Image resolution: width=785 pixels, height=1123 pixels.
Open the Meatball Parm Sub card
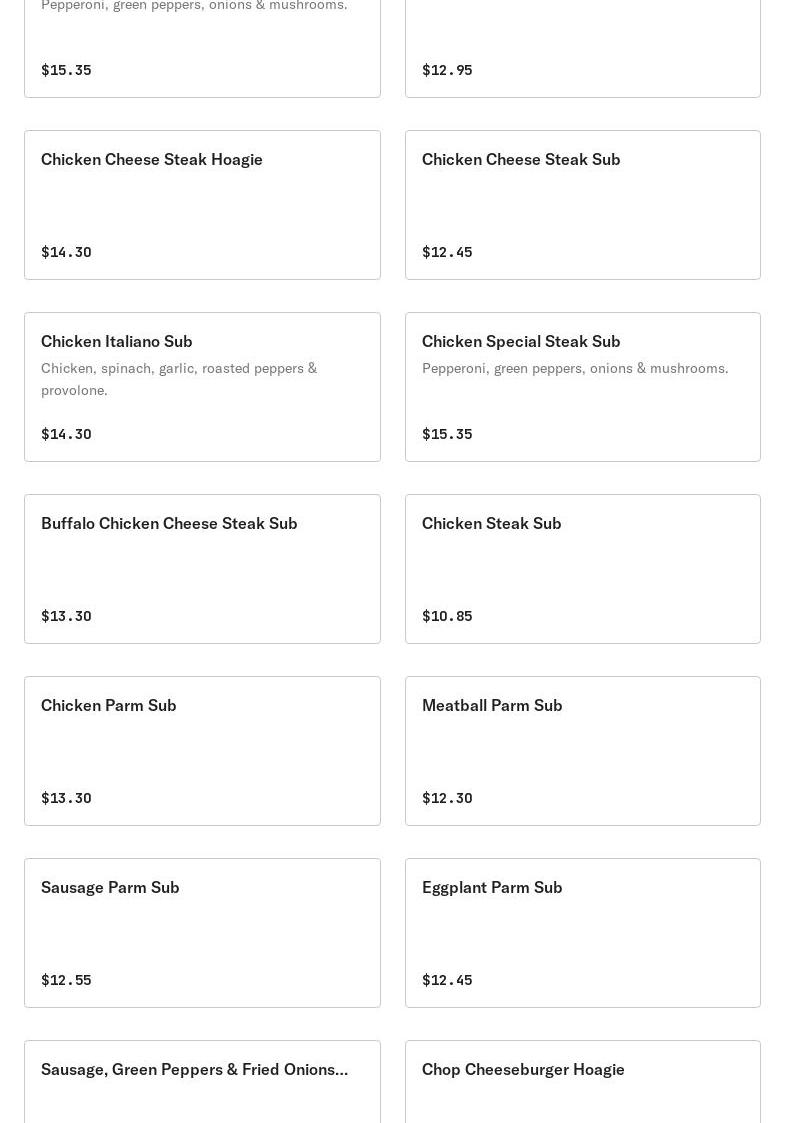582,751
